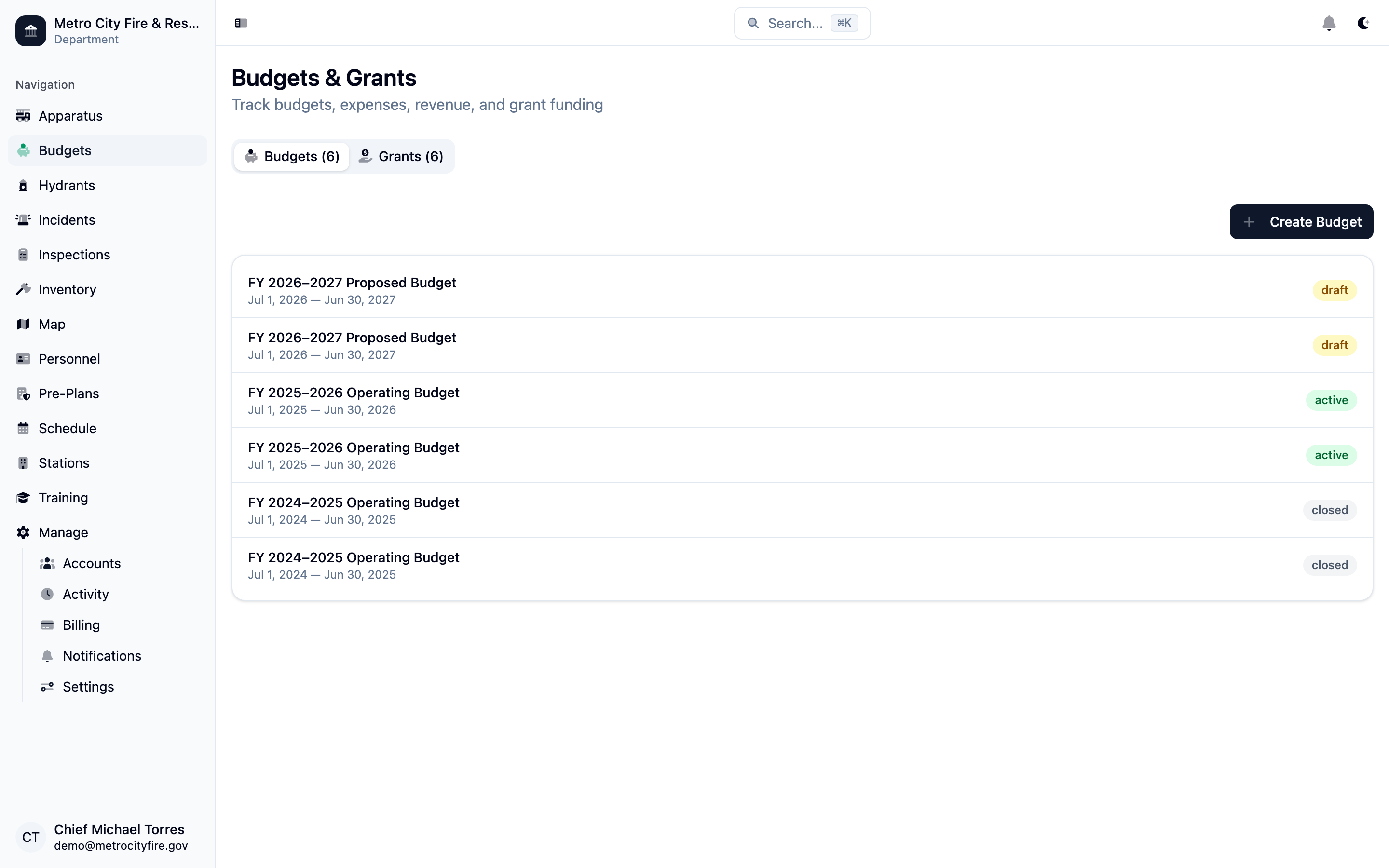Click the notifications bell in top bar
Image resolution: width=1389 pixels, height=868 pixels.
coord(1329,23)
